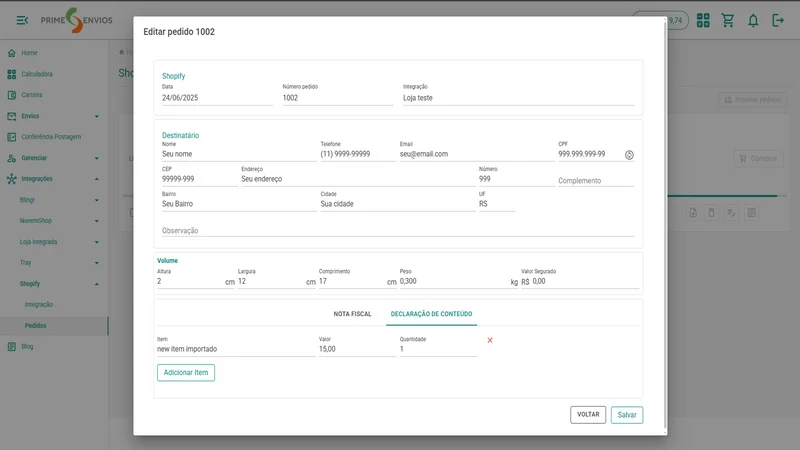Collapse the Shopify sidebar submenu
Screen dimensions: 800x450
click(96, 284)
